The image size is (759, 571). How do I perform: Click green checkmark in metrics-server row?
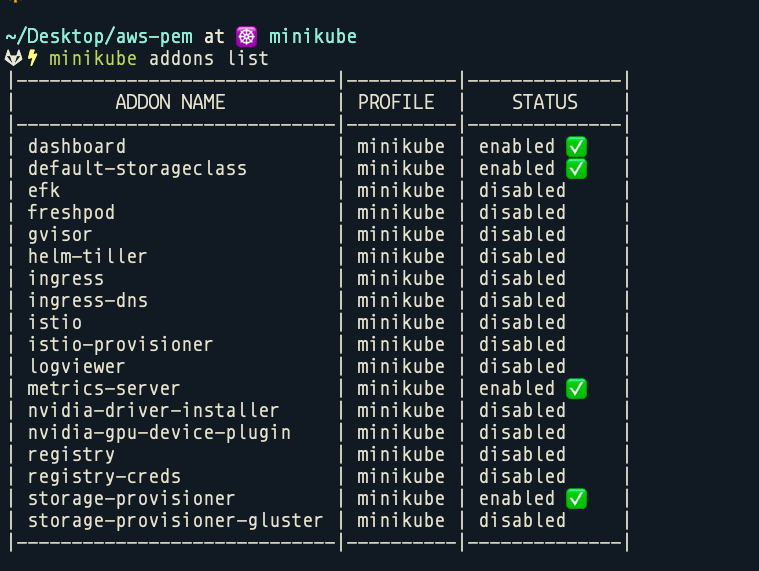576,389
